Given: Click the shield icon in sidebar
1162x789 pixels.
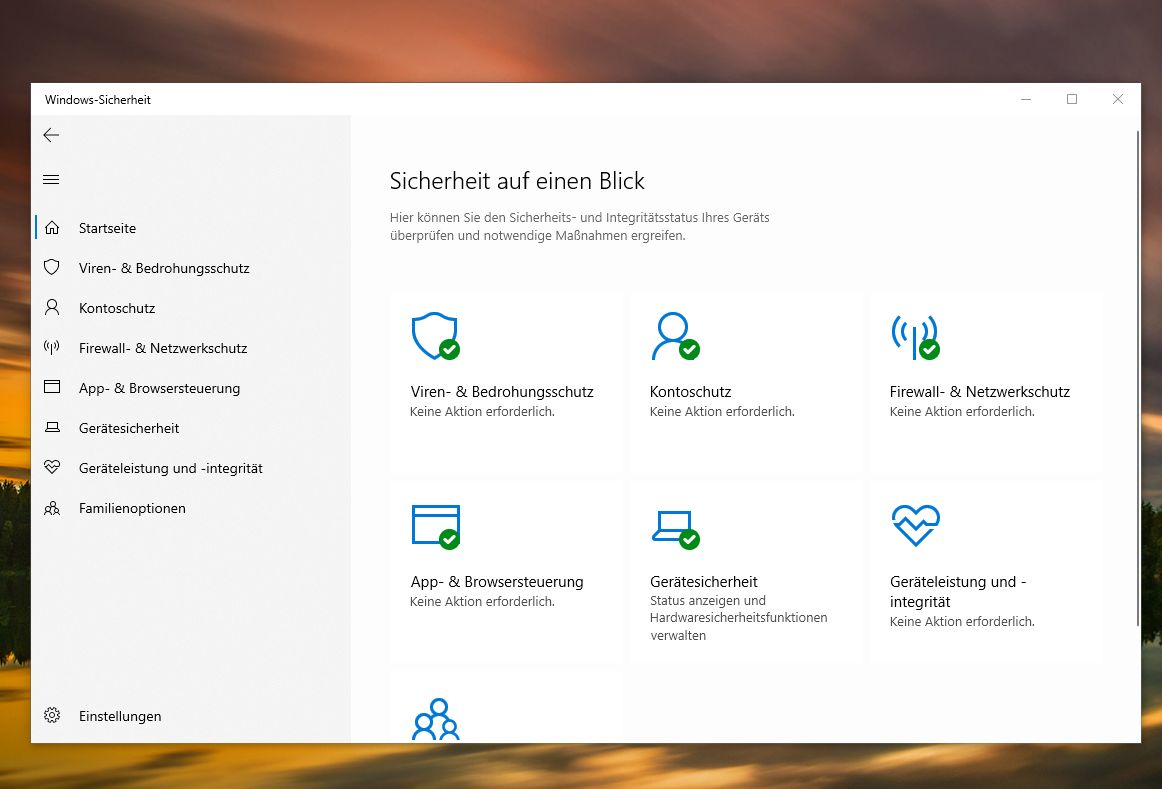Looking at the screenshot, I should click(52, 267).
